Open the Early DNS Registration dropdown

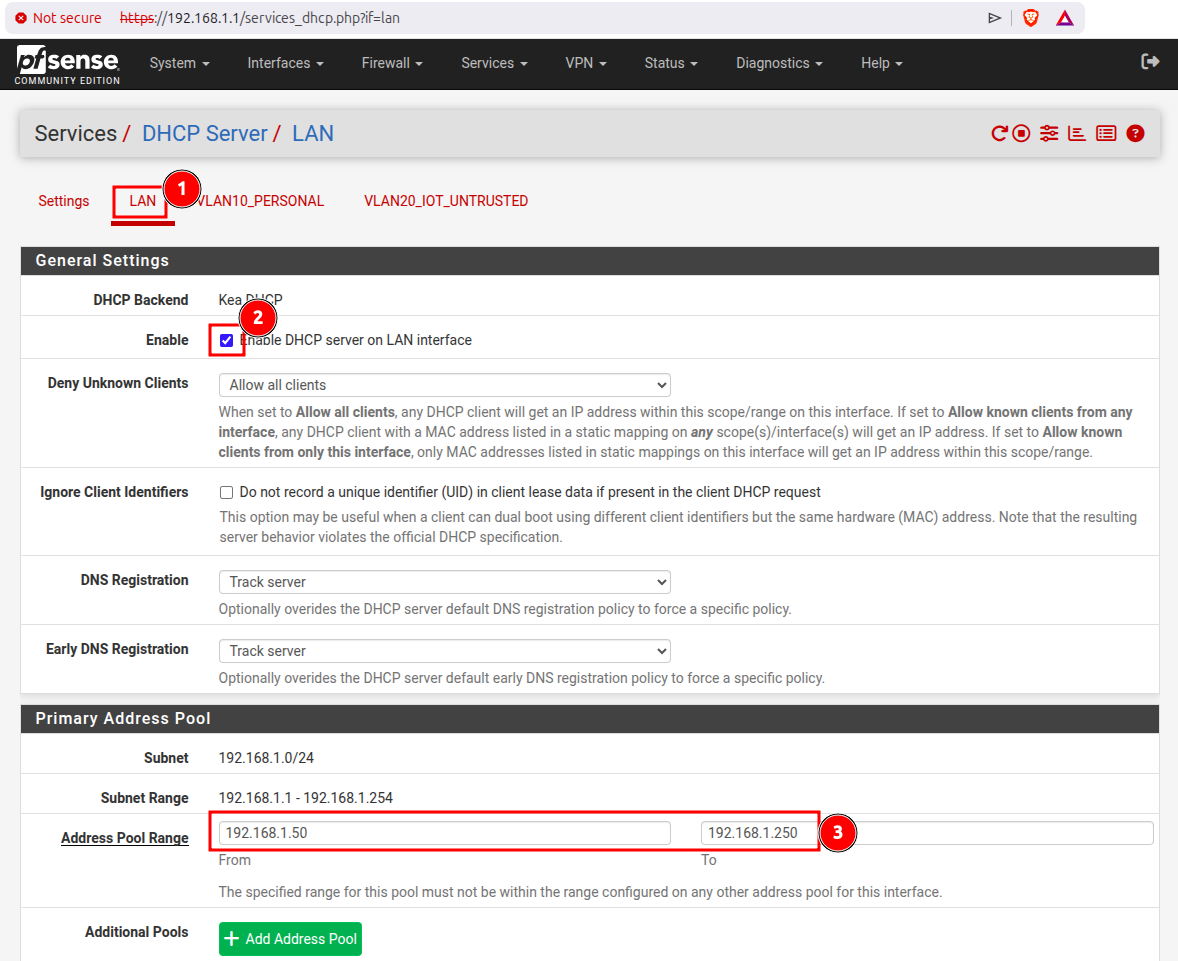[445, 651]
